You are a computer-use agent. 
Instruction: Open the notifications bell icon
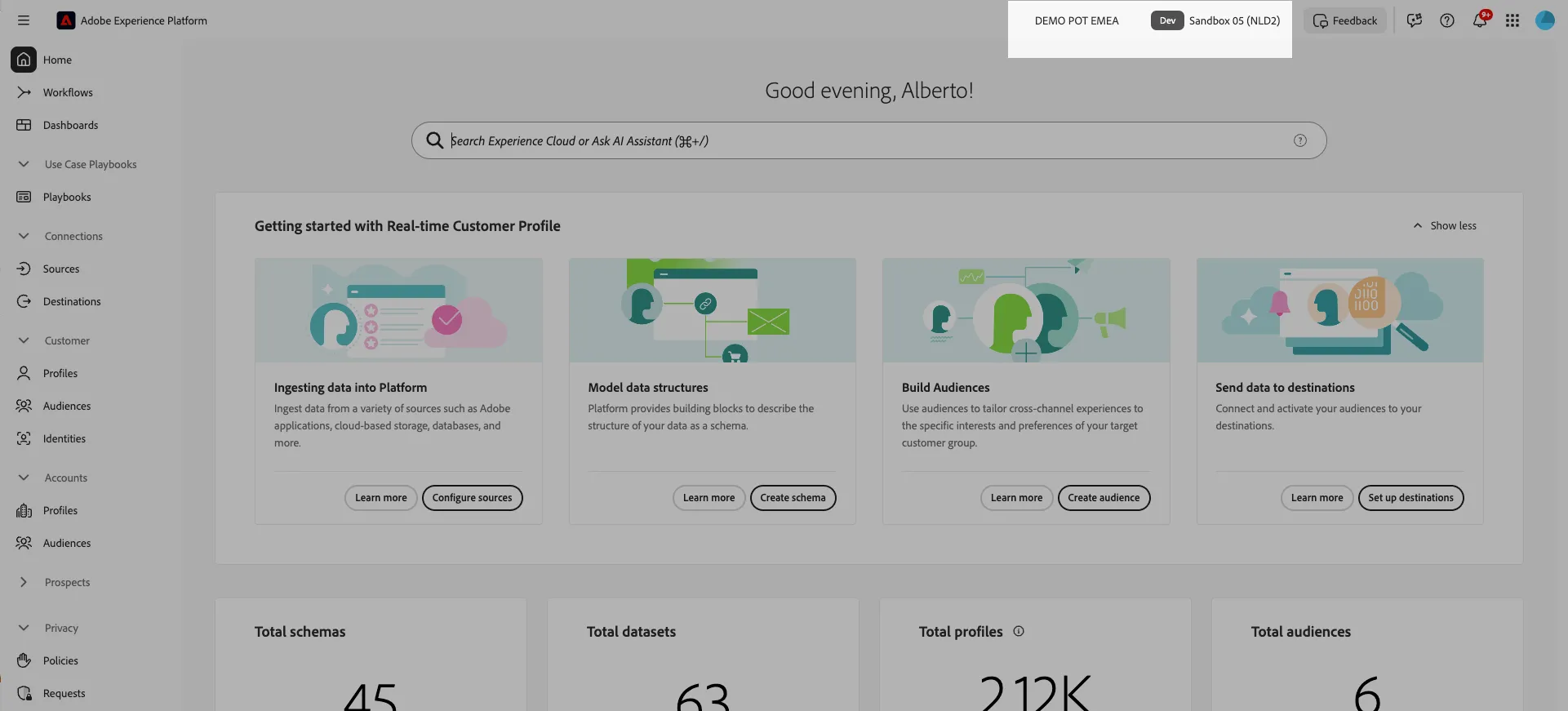click(1480, 20)
